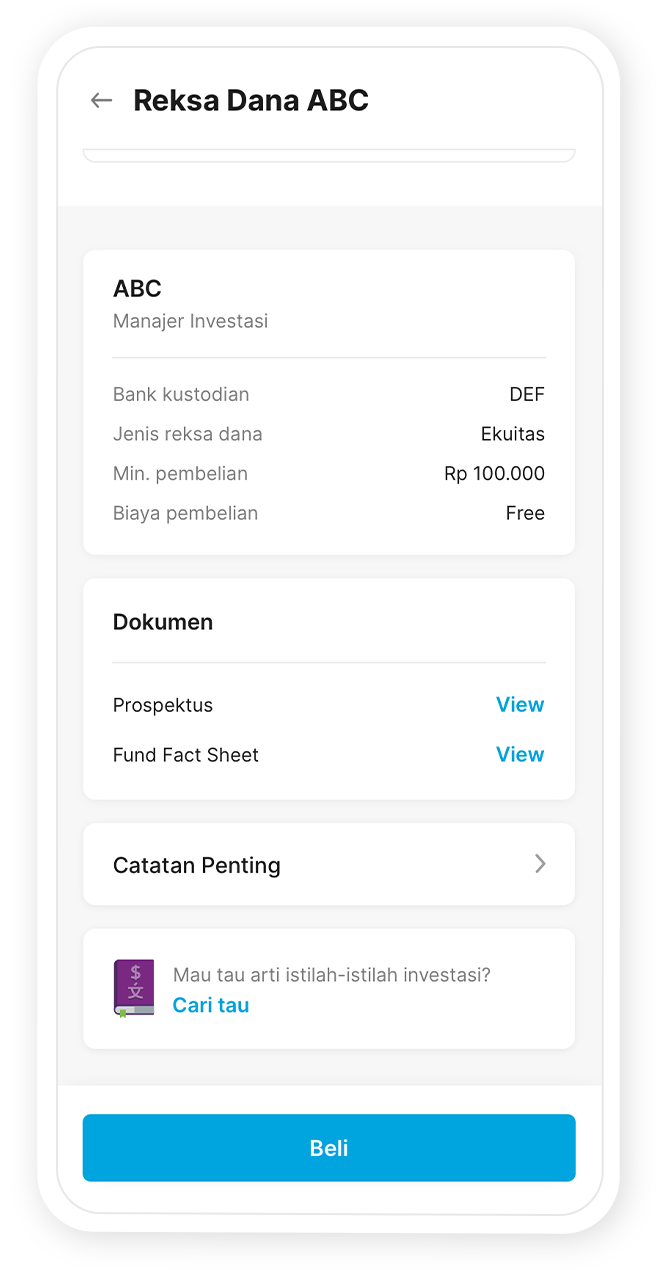Tap the Fund Fact Sheet label
The image size is (667, 1270).
pyautogui.click(x=186, y=755)
